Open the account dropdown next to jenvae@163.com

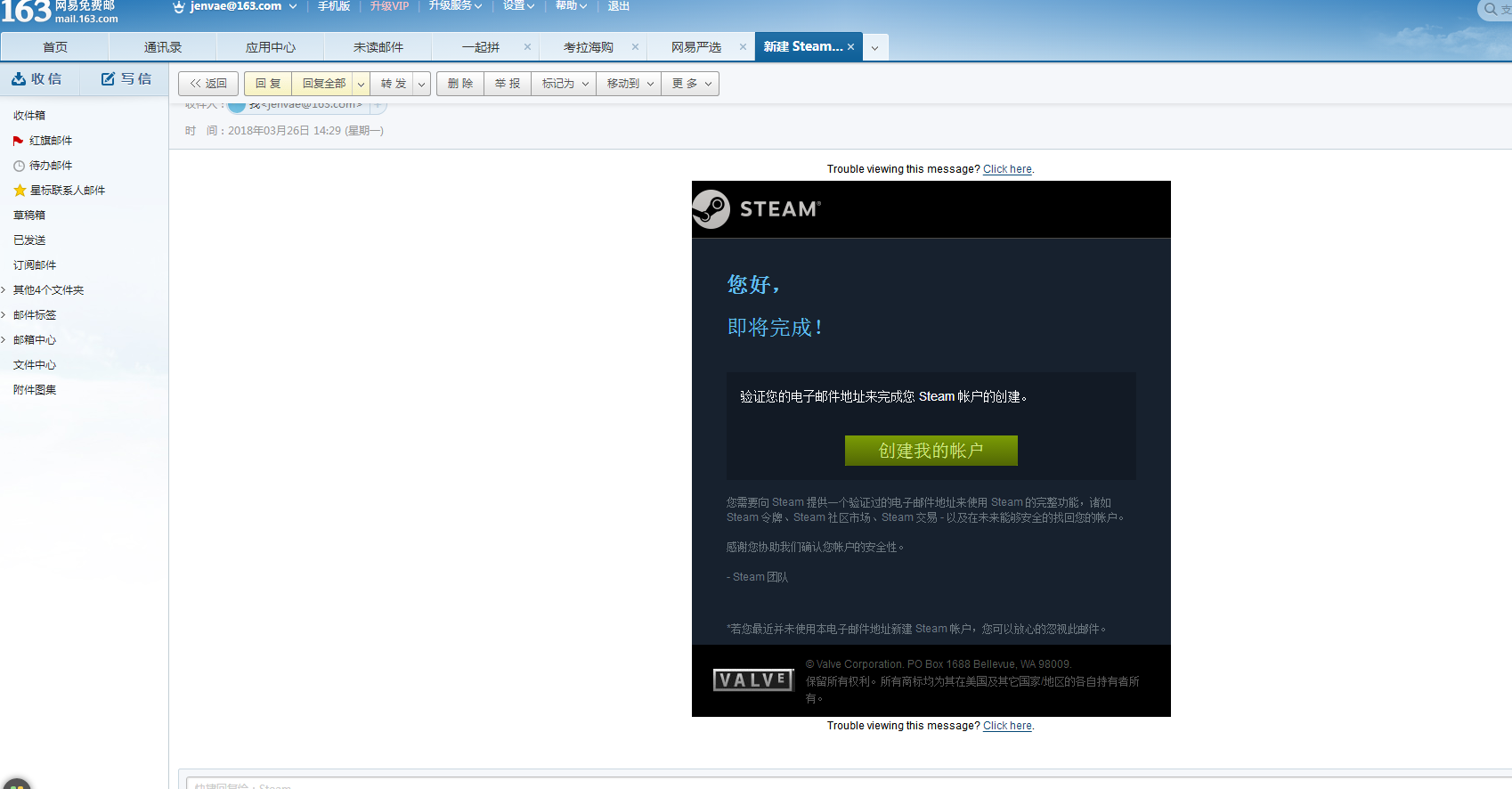click(293, 6)
